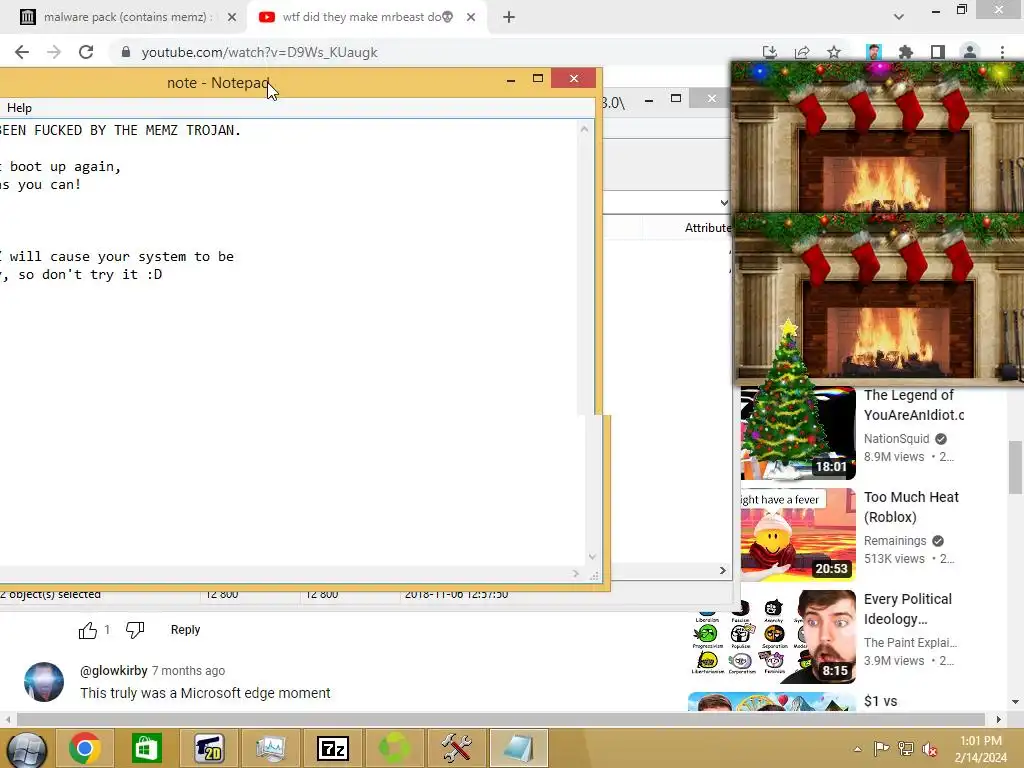The height and width of the screenshot is (768, 1024).
Task: Click the site lock icon
Action: tap(126, 52)
